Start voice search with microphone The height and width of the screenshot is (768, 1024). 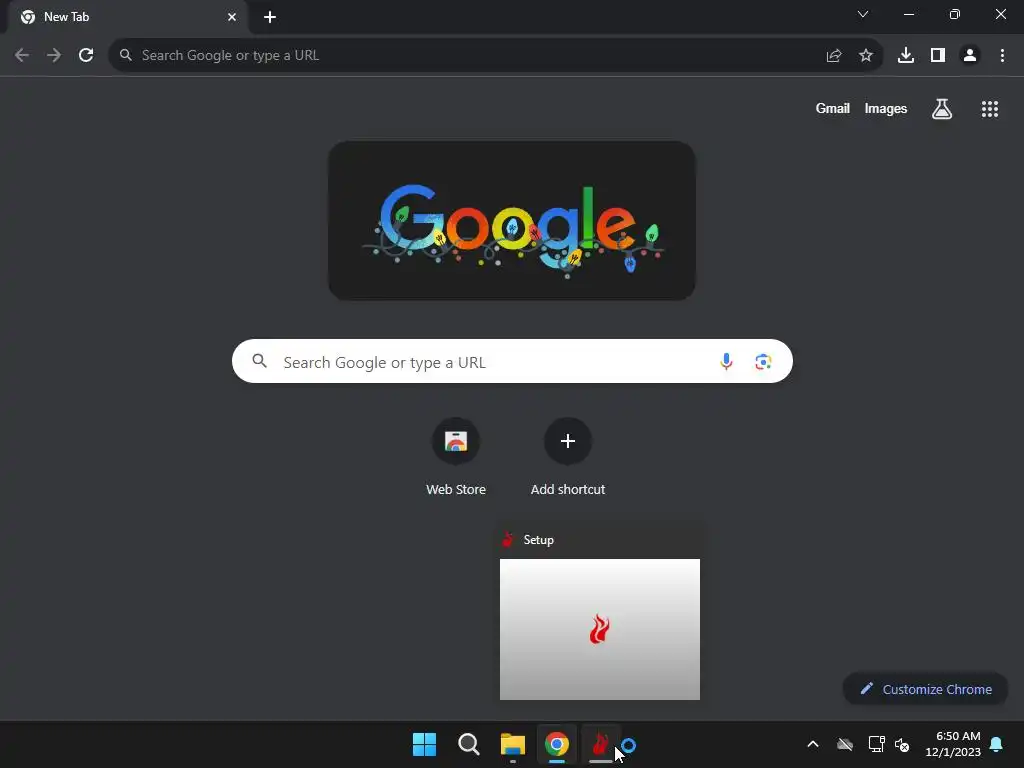[726, 361]
